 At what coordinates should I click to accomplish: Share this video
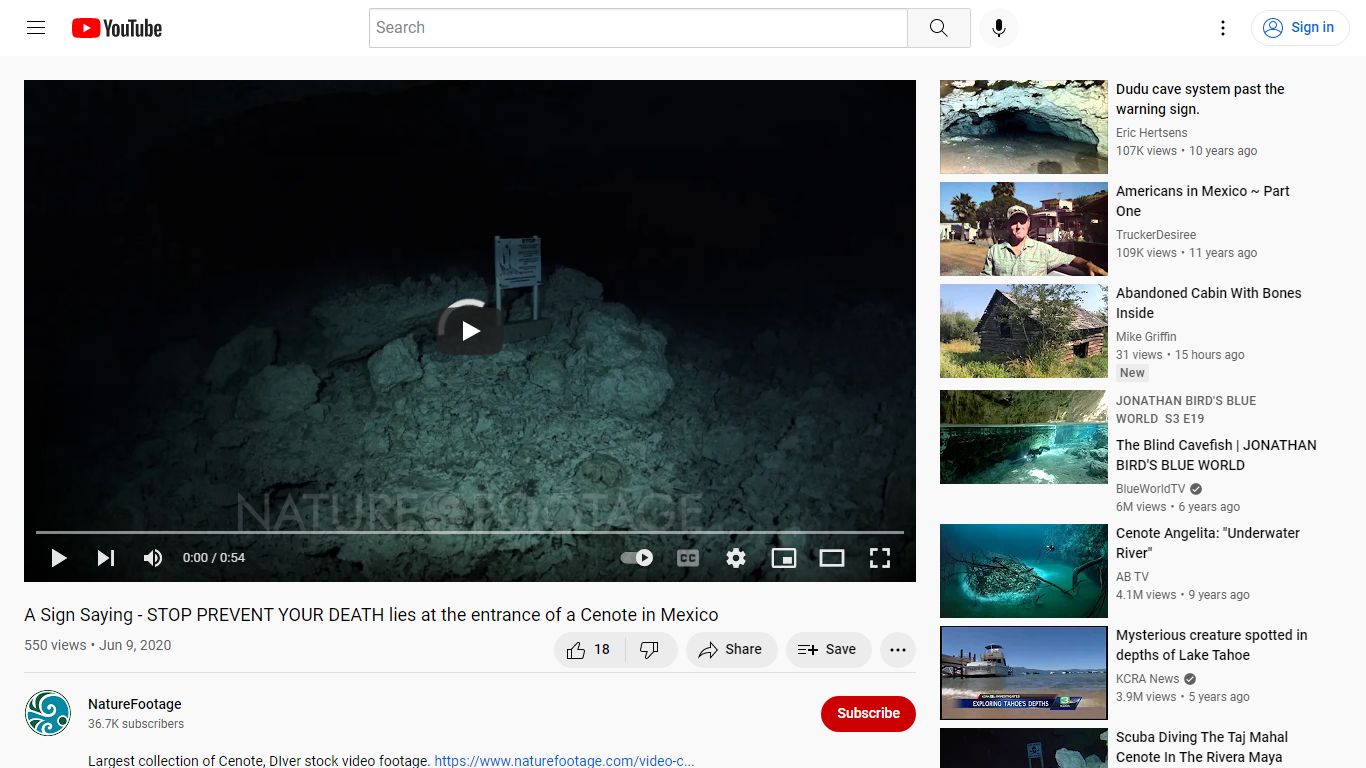coord(731,650)
